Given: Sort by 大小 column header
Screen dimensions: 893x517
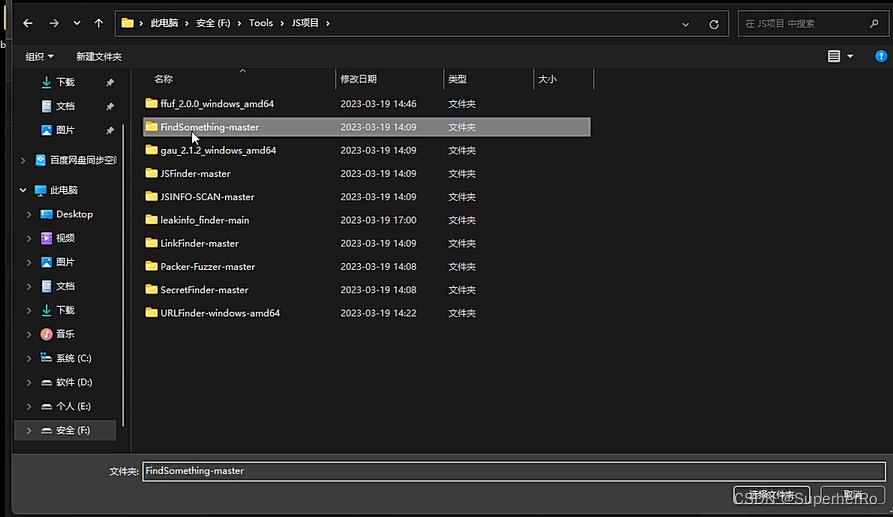Looking at the screenshot, I should [x=547, y=79].
